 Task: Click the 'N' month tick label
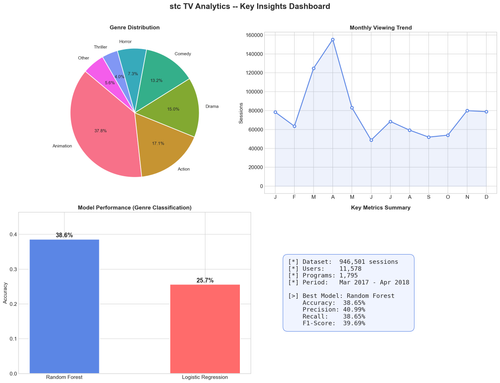pyautogui.click(x=467, y=197)
